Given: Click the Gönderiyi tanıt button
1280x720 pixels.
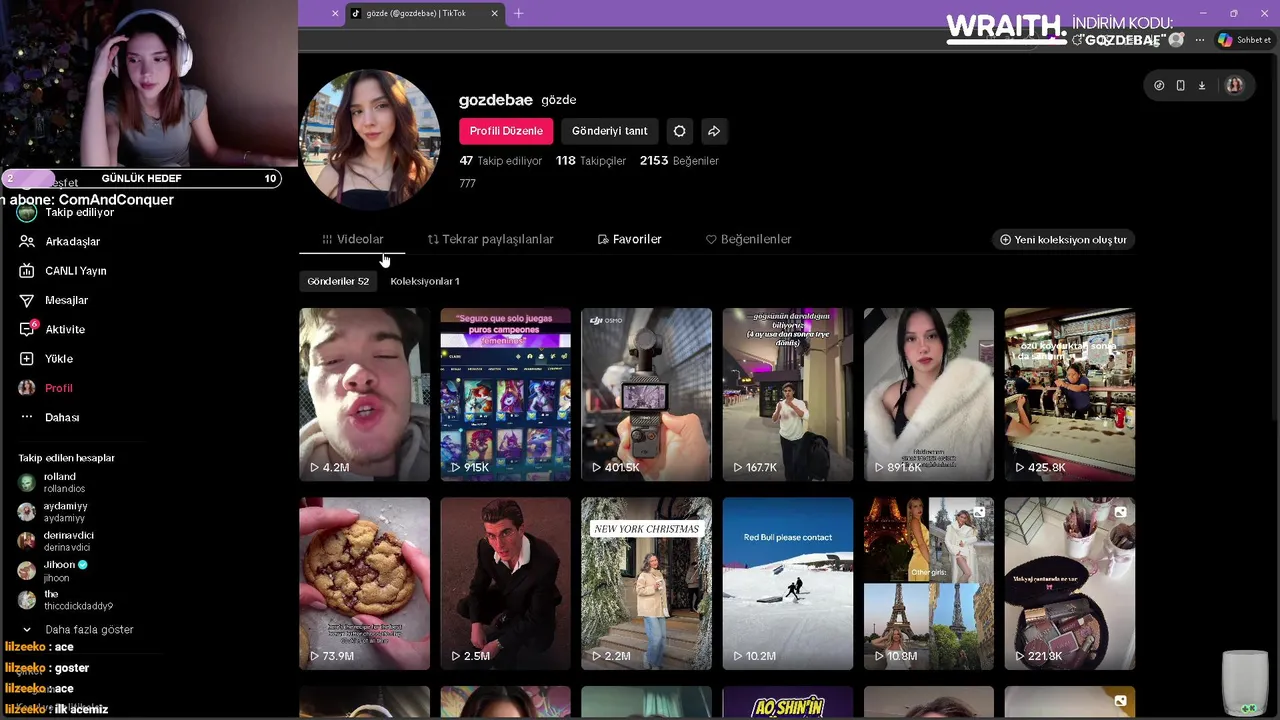Looking at the screenshot, I should [609, 131].
